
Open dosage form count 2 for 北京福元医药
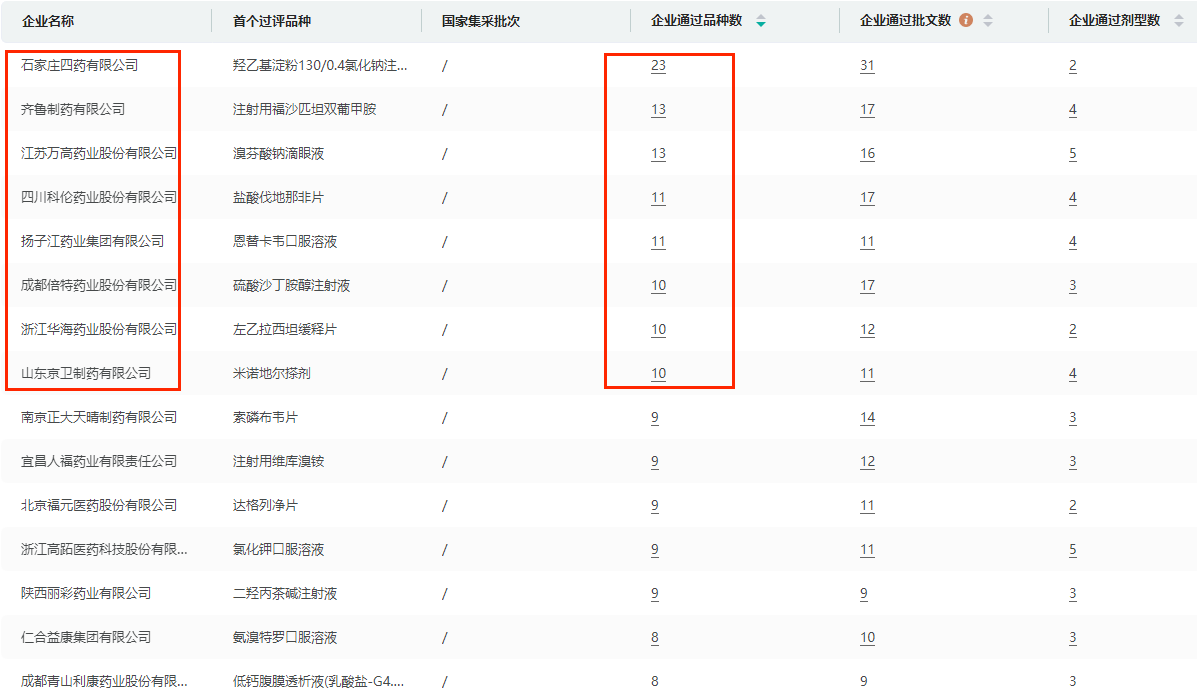[x=1073, y=506]
